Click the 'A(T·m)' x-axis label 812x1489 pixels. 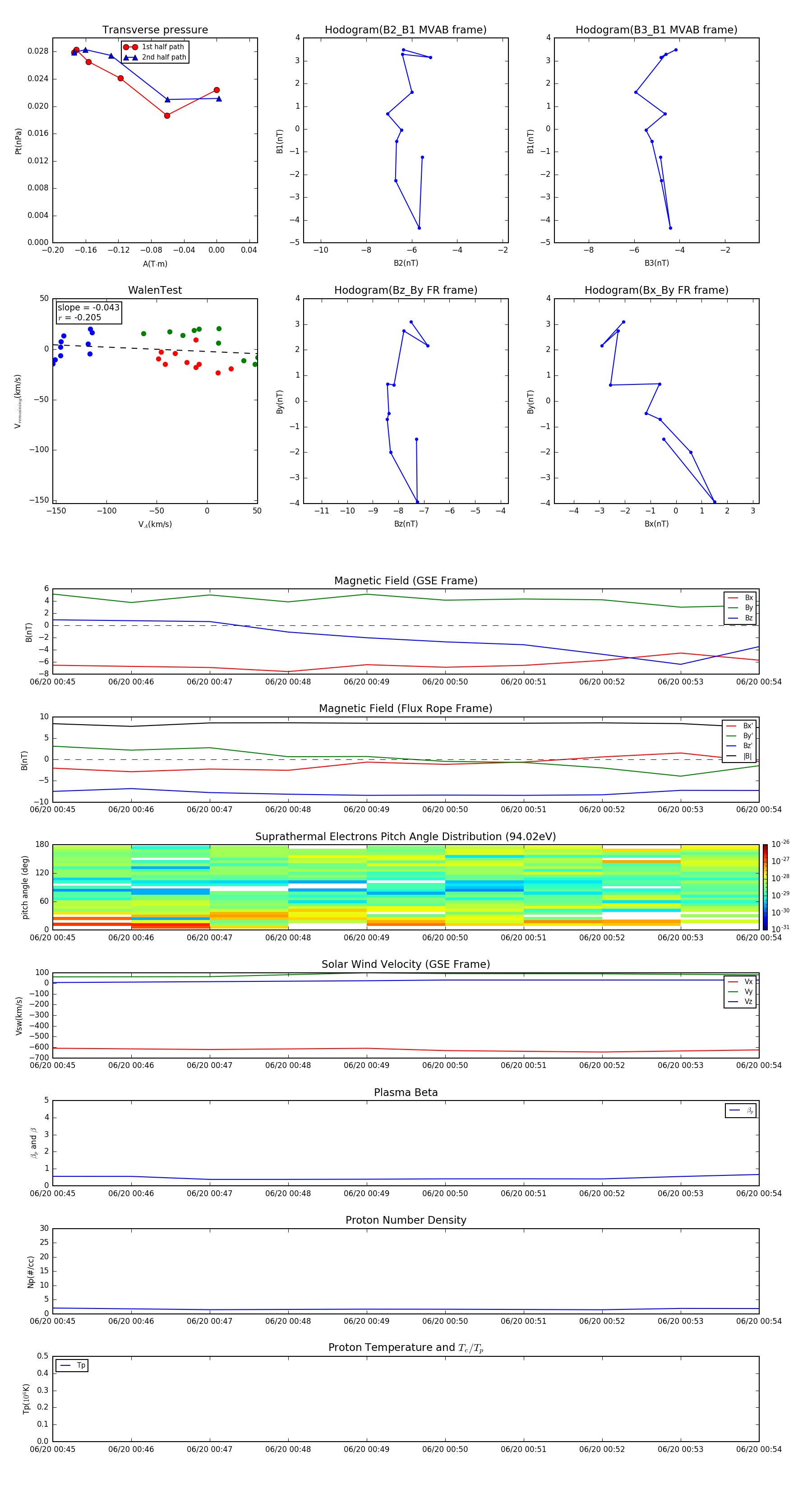click(155, 264)
